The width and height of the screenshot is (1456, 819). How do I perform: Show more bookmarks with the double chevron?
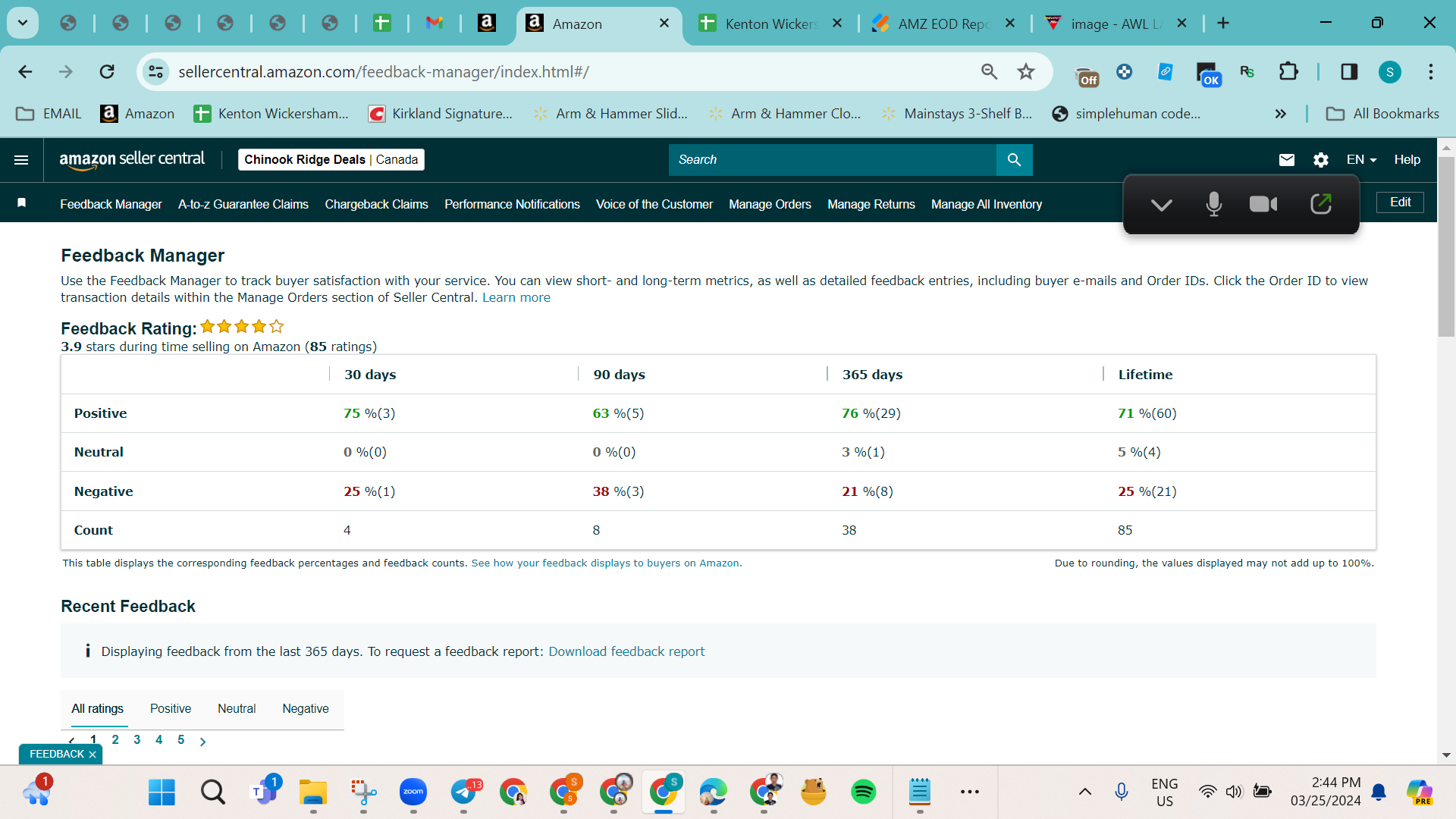[1280, 114]
